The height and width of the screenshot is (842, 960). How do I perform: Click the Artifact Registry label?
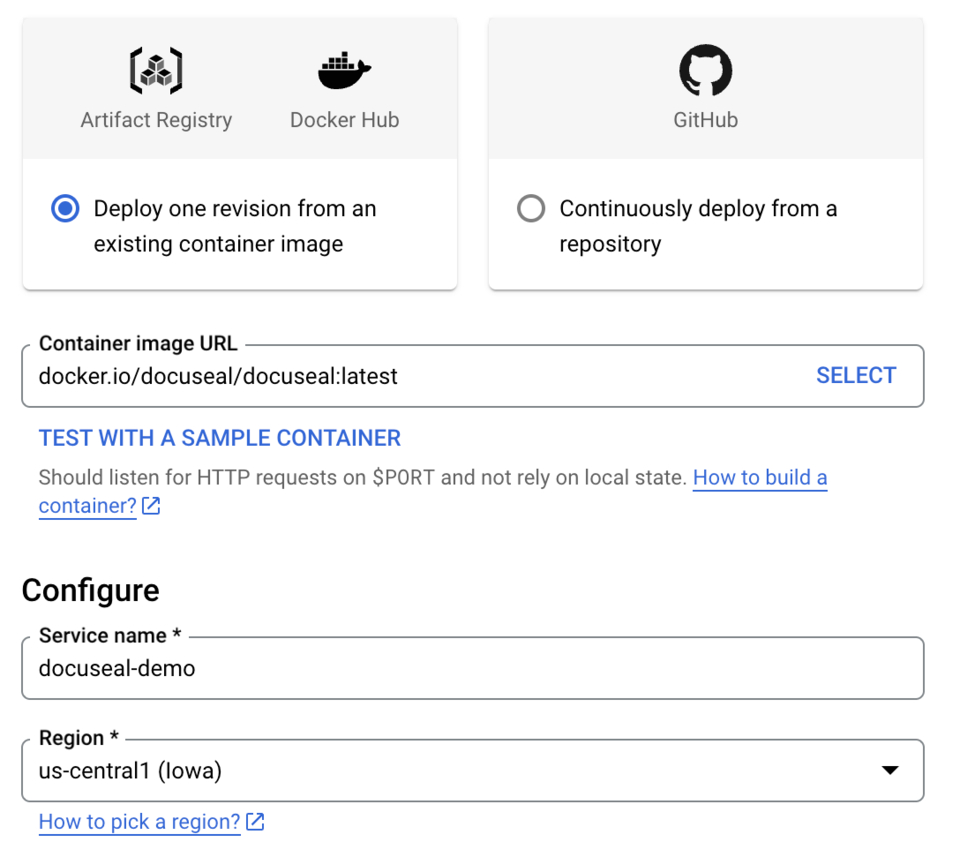tap(156, 120)
